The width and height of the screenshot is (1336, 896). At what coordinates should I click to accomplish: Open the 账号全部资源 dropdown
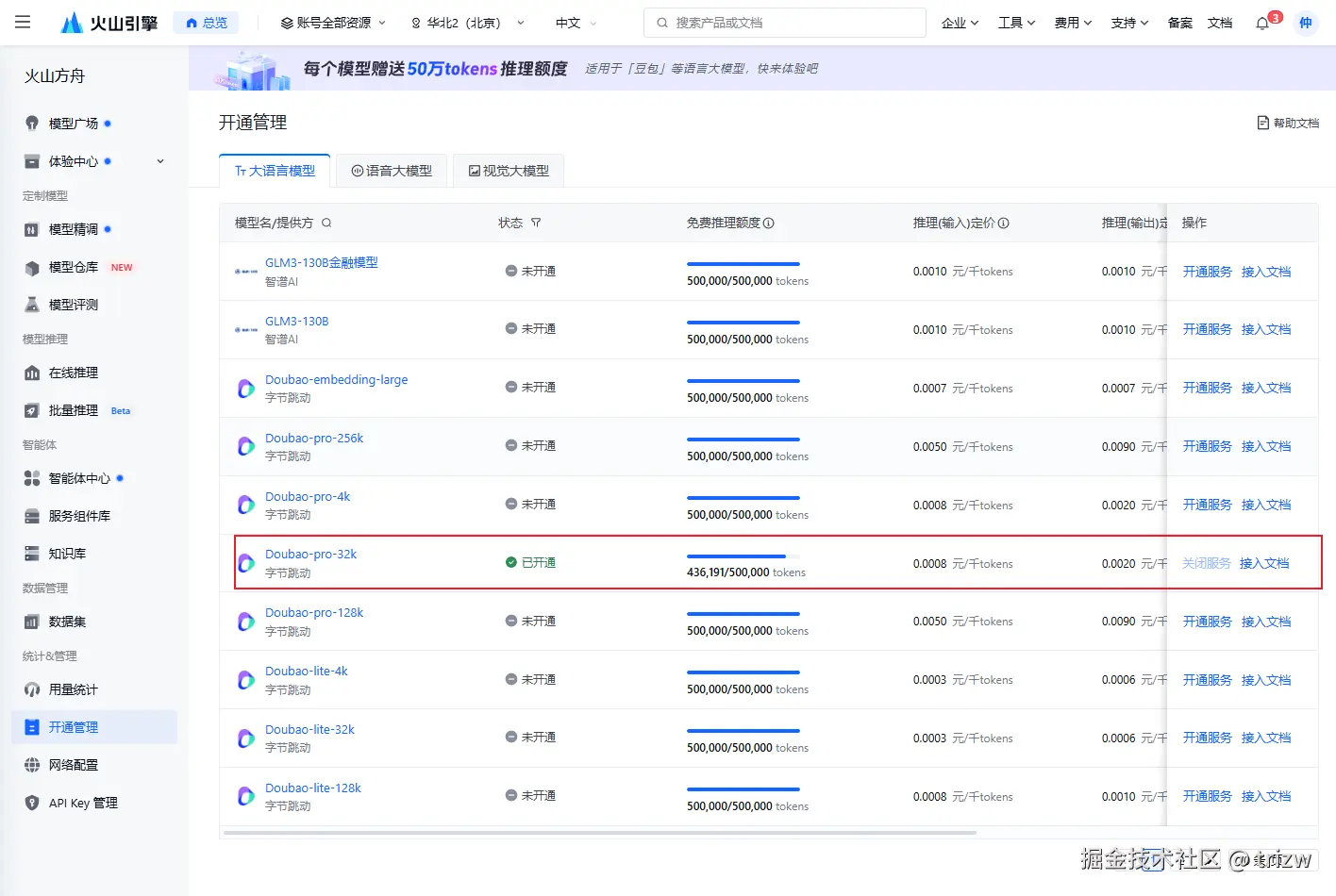(333, 23)
